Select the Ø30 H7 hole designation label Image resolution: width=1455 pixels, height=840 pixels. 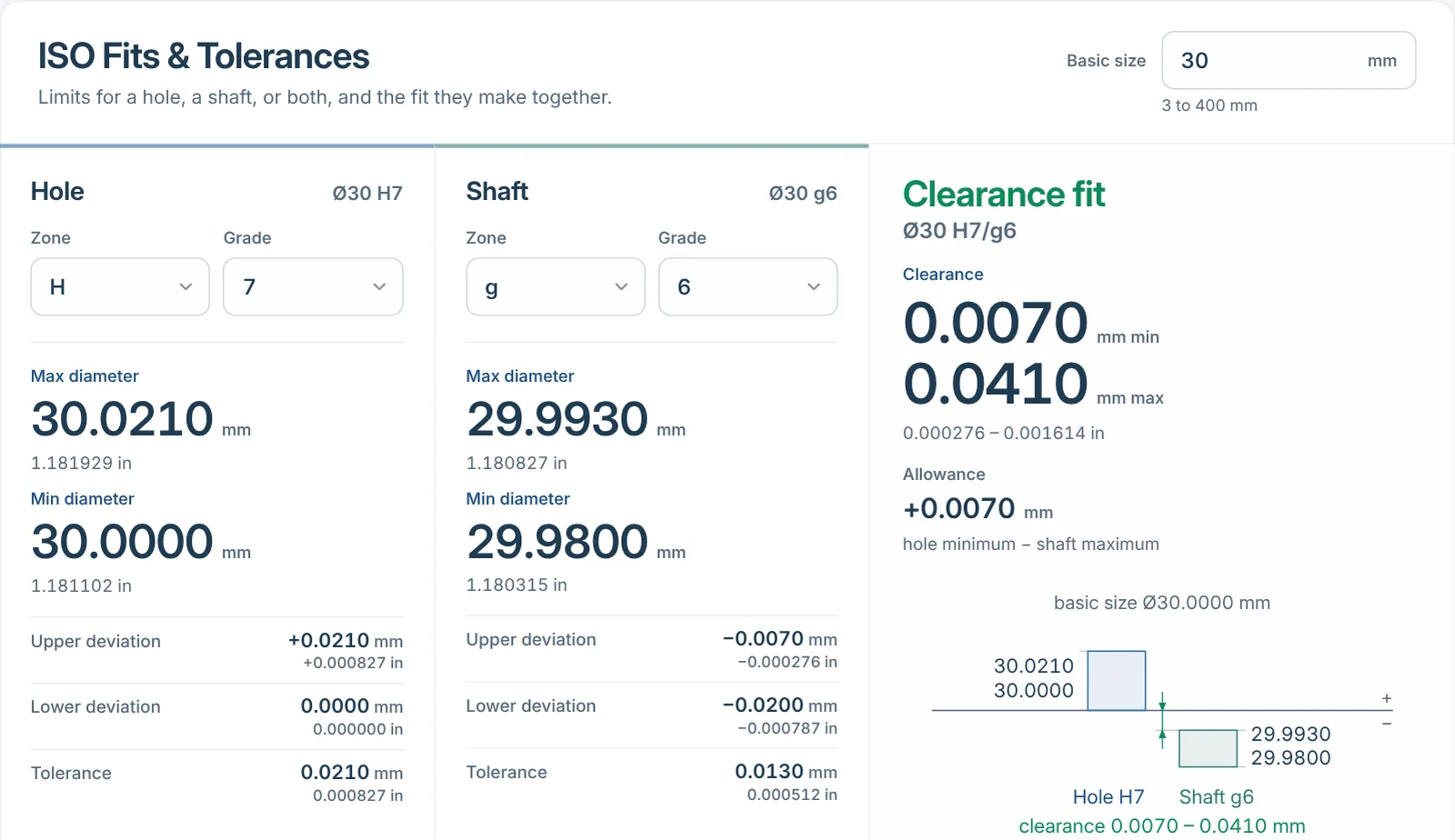coord(367,193)
